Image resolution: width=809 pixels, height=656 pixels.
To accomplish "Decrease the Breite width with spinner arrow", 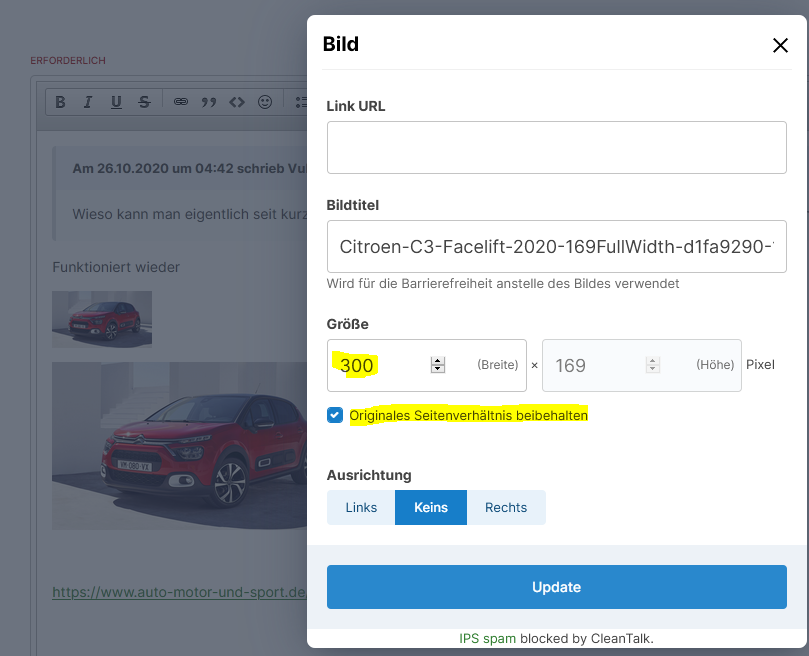I will [x=438, y=369].
